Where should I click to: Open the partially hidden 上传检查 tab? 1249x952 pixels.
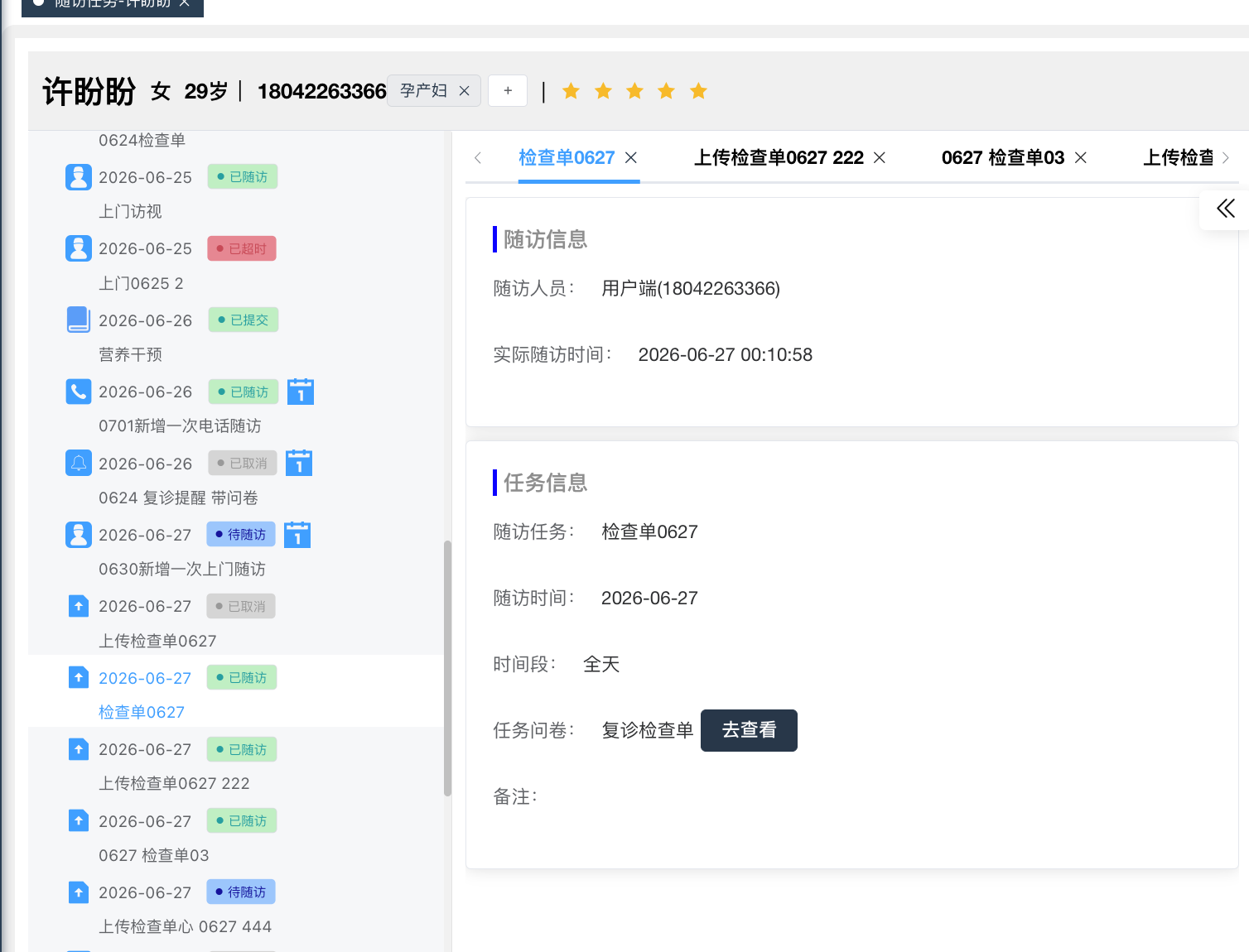pyautogui.click(x=1178, y=157)
